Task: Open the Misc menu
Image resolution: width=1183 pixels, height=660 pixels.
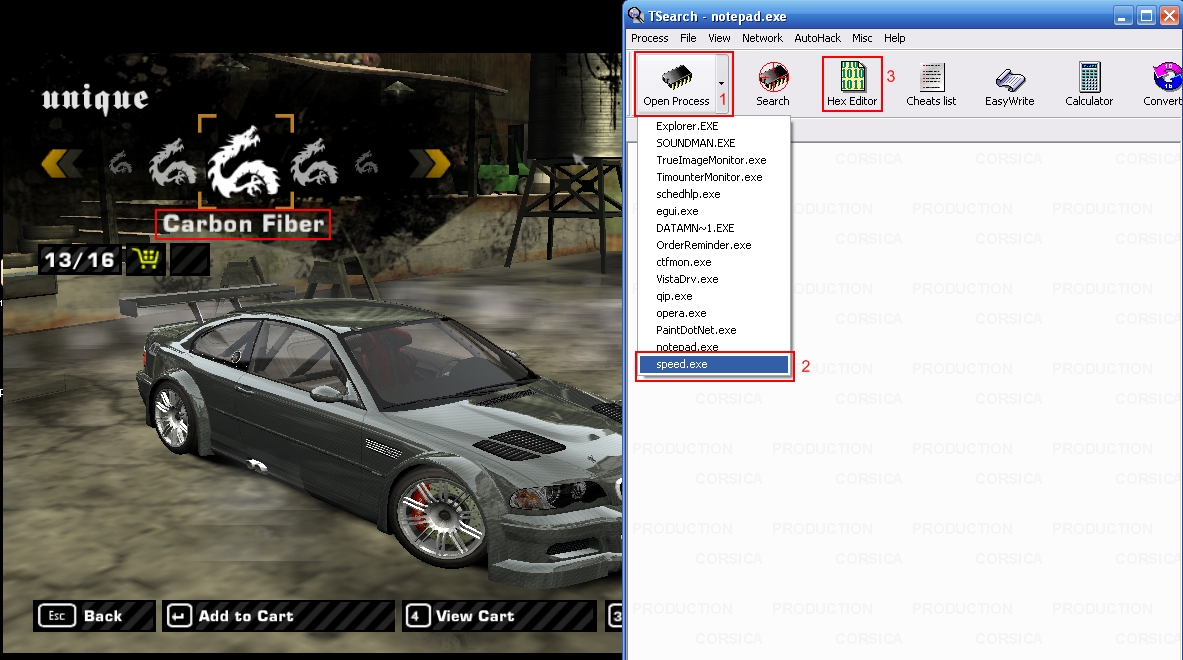Action: point(862,38)
